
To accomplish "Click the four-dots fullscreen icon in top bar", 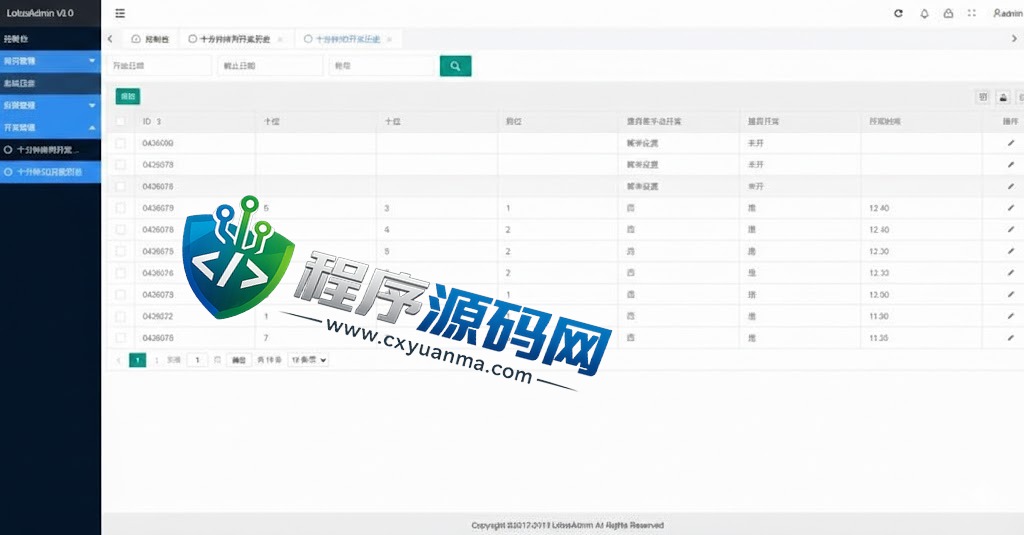I will 972,13.
